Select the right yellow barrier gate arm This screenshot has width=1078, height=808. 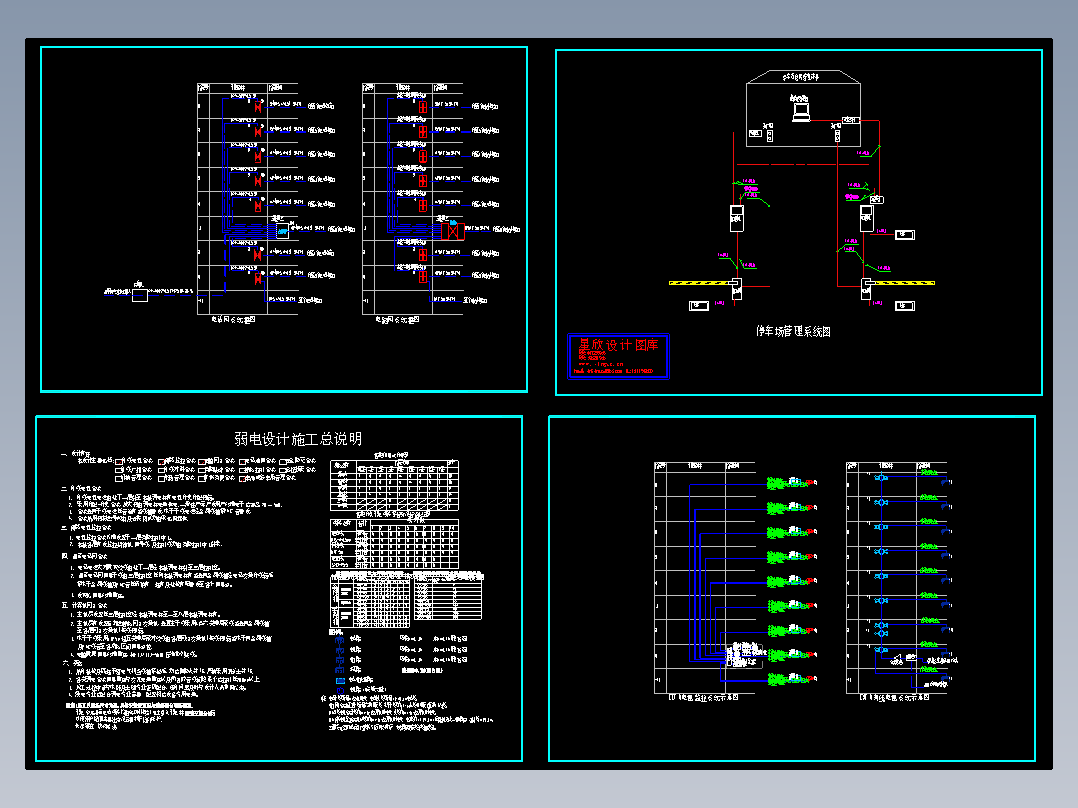(903, 283)
